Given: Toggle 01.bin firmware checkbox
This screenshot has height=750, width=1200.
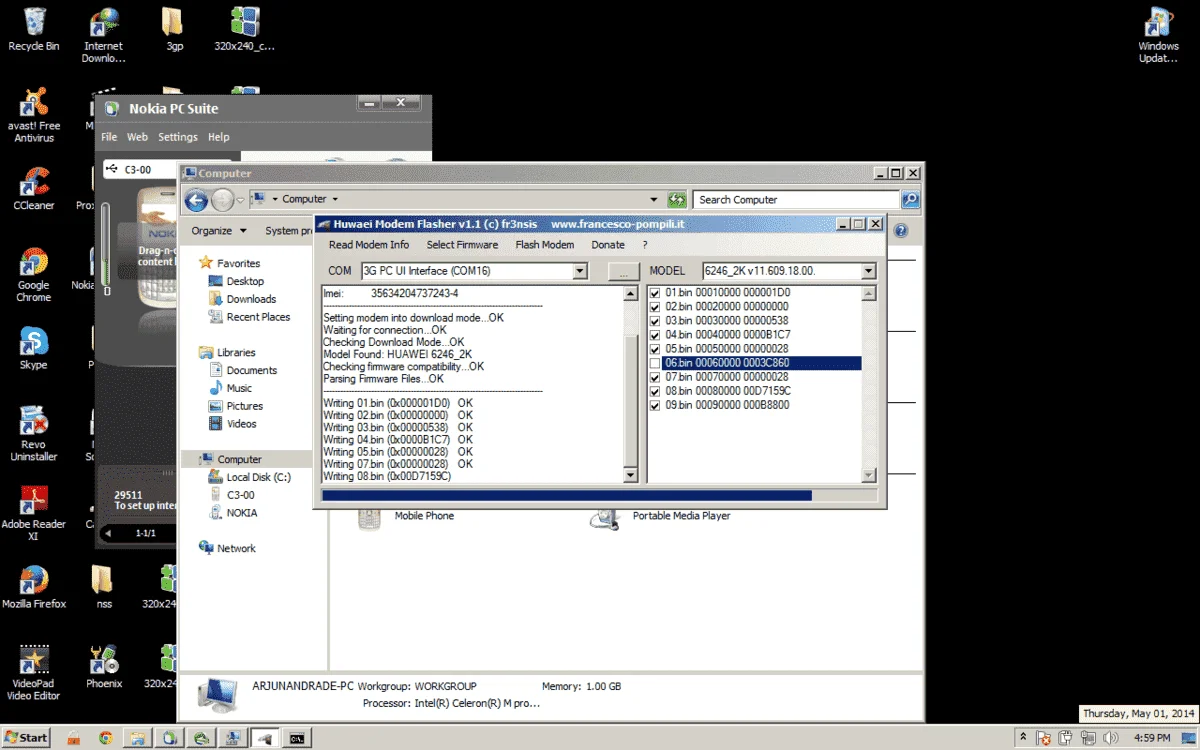Looking at the screenshot, I should click(655, 293).
